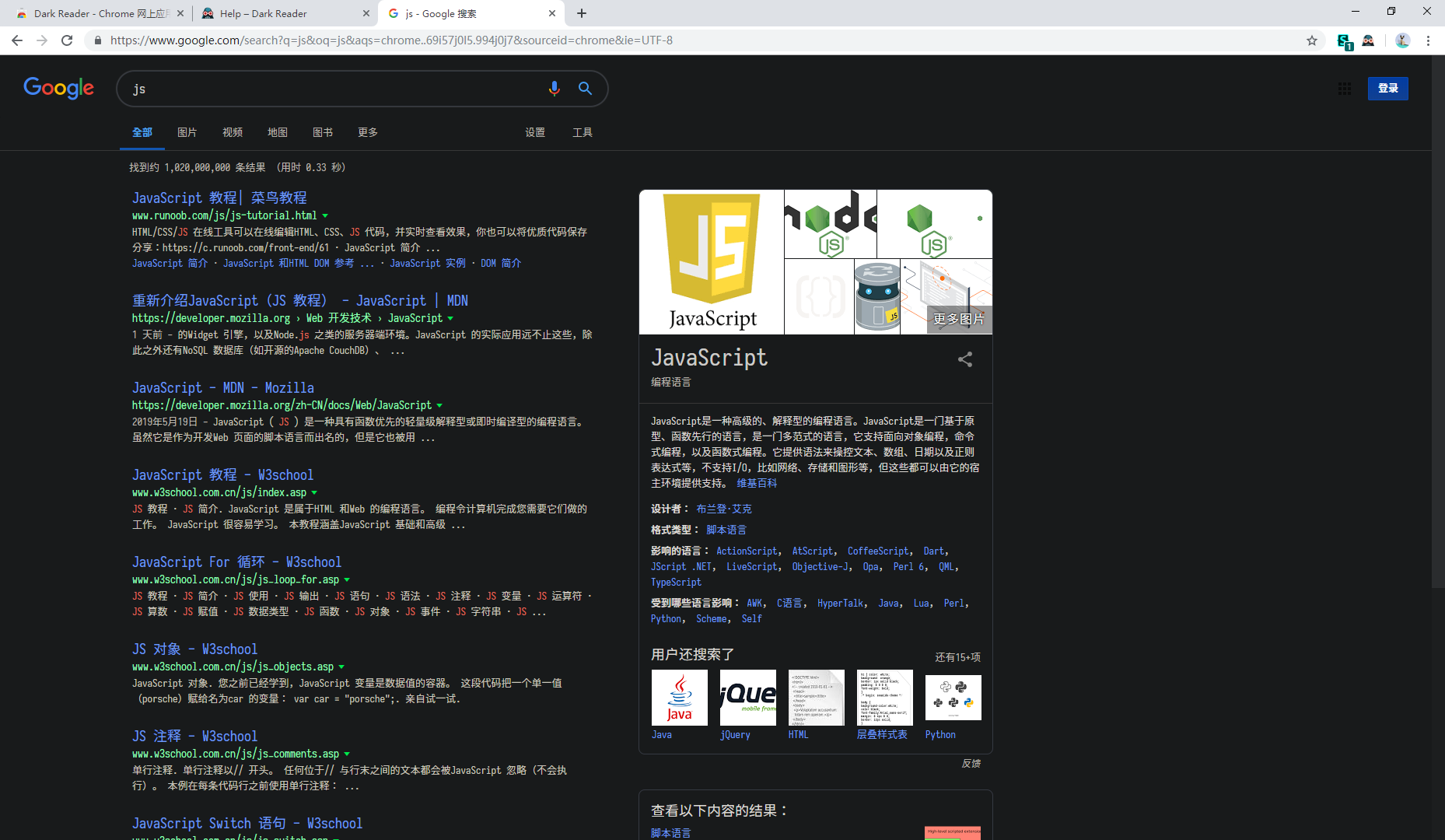This screenshot has width=1445, height=840.
Task: Select the 图书 search tab
Action: pos(322,132)
